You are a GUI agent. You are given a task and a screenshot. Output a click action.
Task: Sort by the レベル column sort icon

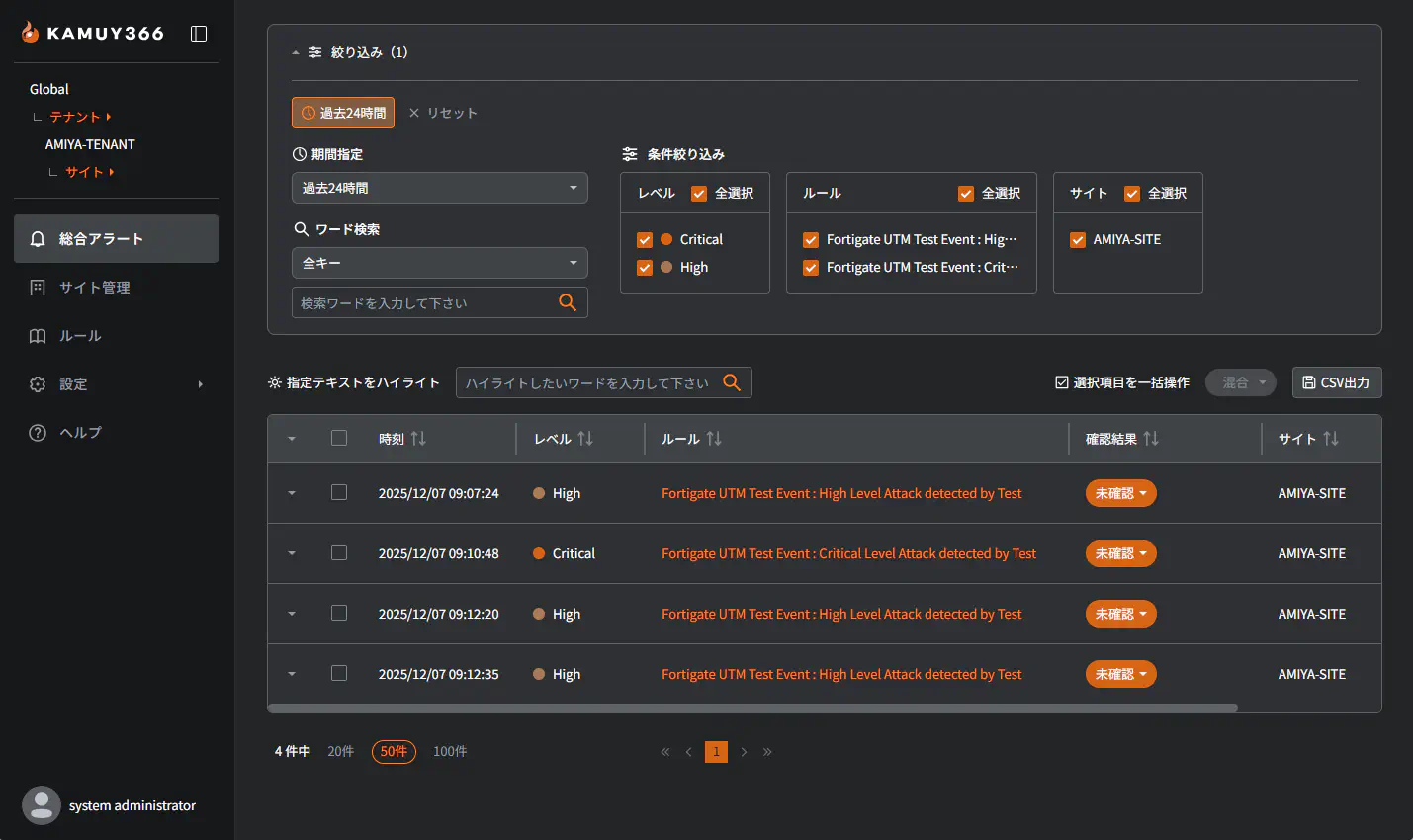[x=585, y=439]
